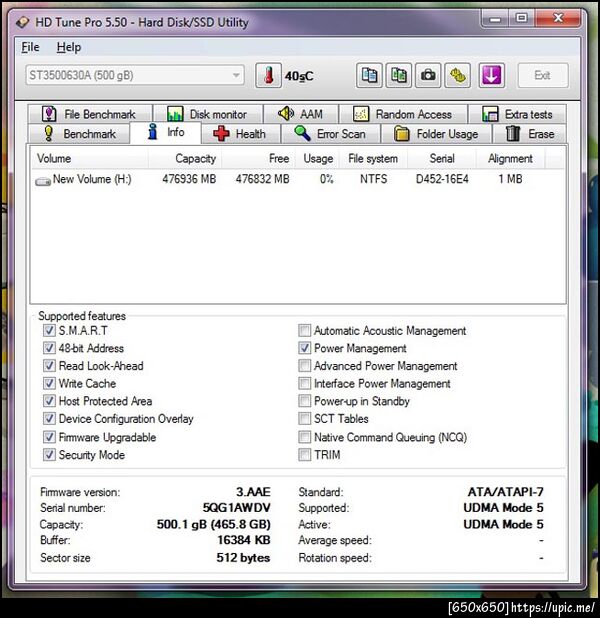
Task: Click the NTFS file system cell
Action: (x=373, y=179)
